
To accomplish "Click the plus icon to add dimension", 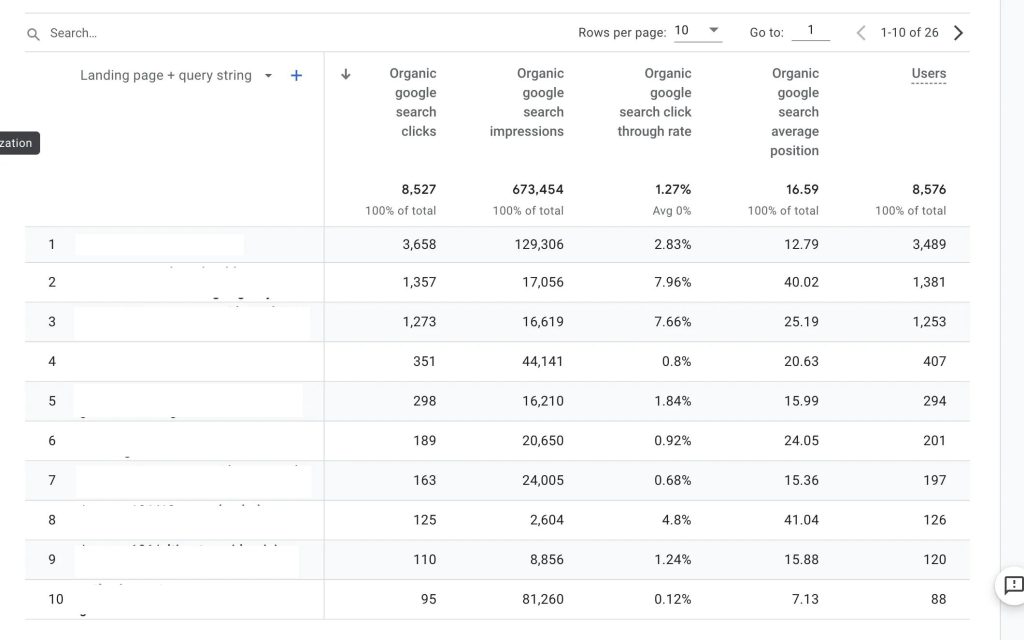I will click(x=296, y=75).
